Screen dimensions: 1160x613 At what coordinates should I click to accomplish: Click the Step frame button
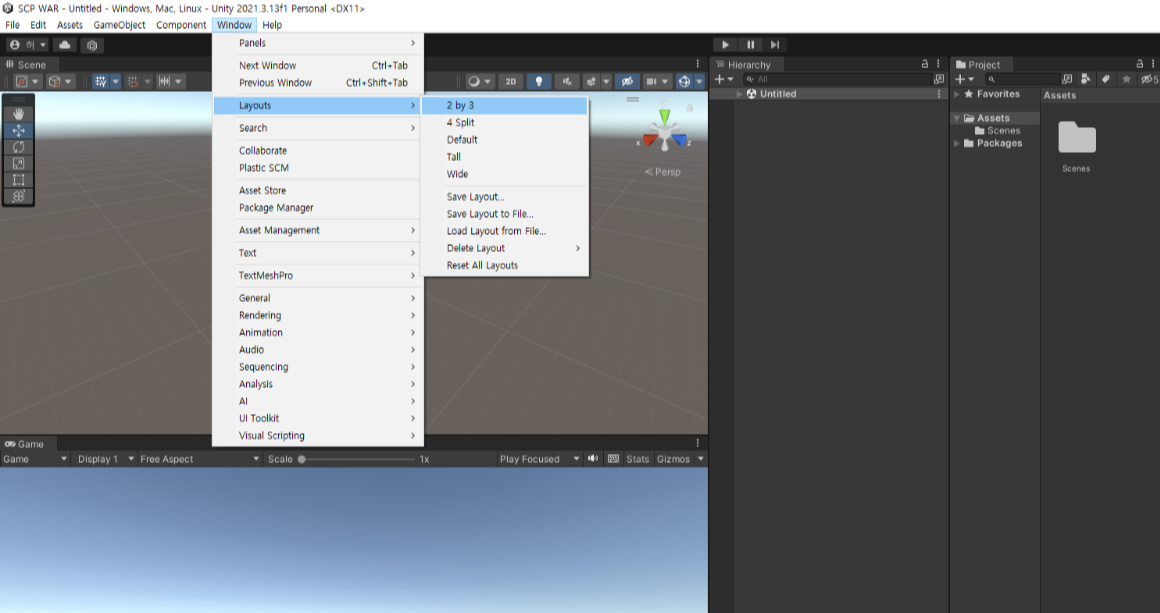click(x=775, y=45)
